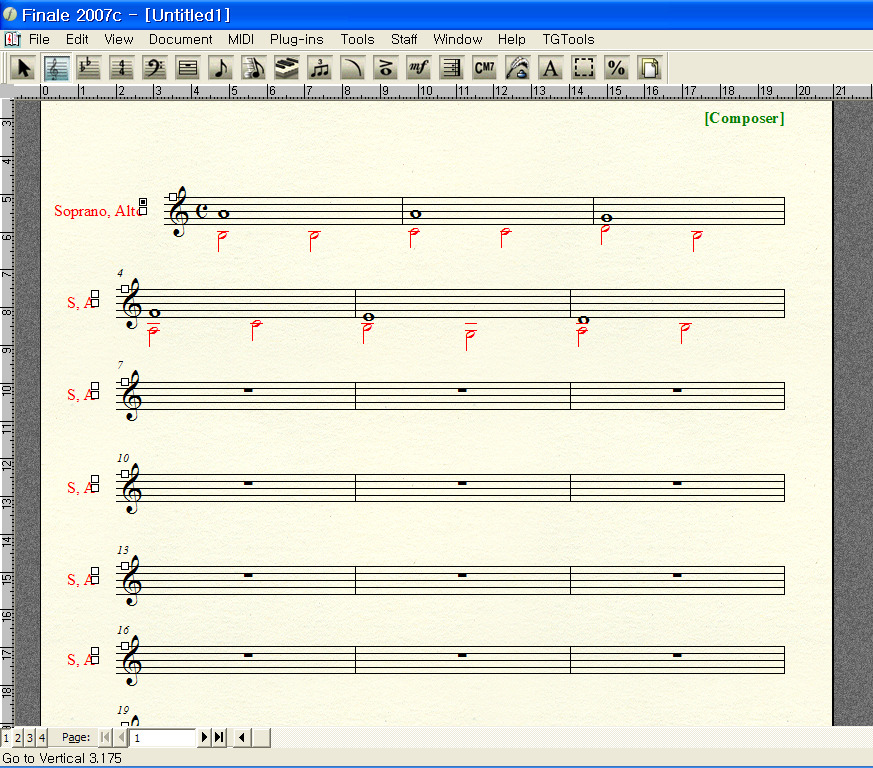
Task: Select the Simple Entry note tool
Action: (x=221, y=68)
